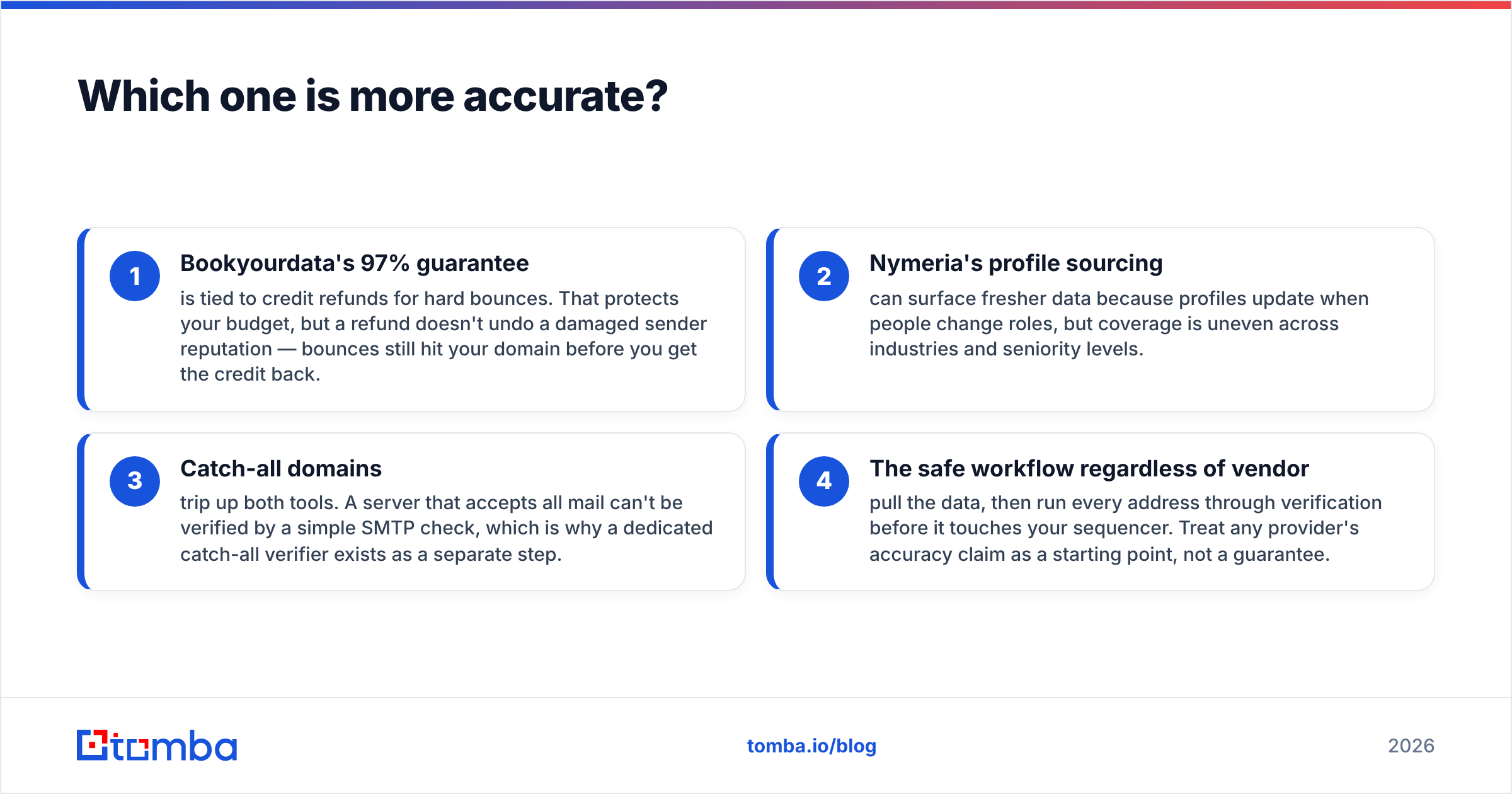Viewport: 1512px width, 794px height.
Task: Click the blue accent bar on card one
Action: click(x=81, y=319)
